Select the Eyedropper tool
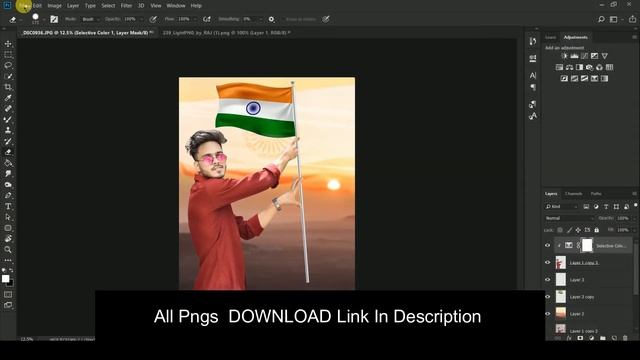The height and width of the screenshot is (360, 640). tap(8, 98)
